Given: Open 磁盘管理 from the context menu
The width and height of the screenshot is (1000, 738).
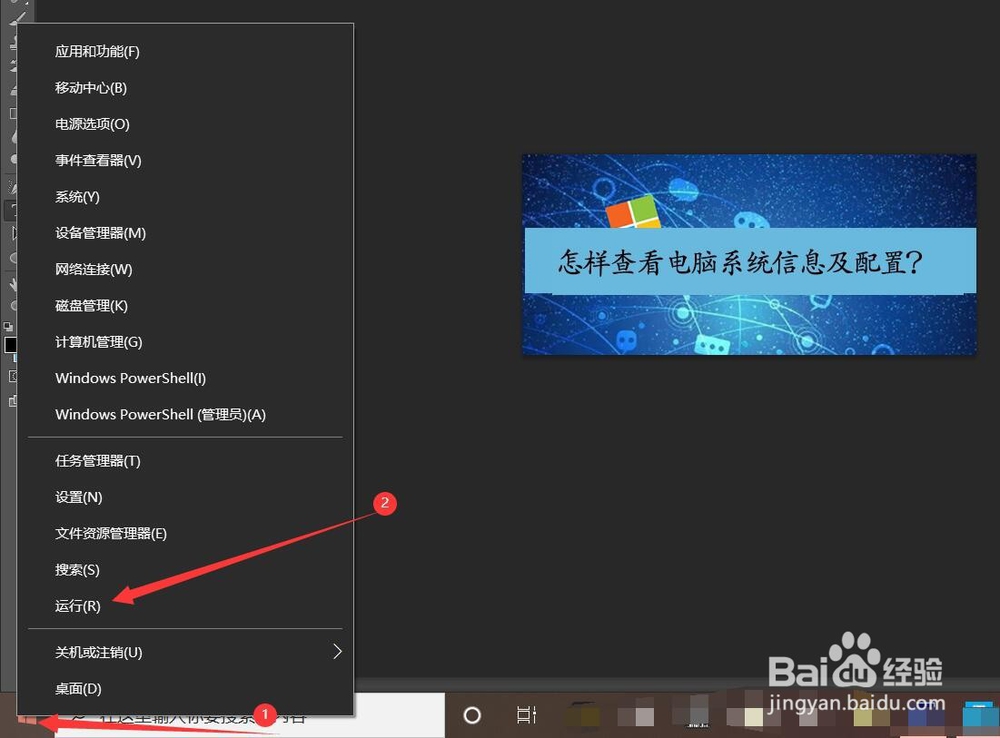Looking at the screenshot, I should tap(90, 305).
